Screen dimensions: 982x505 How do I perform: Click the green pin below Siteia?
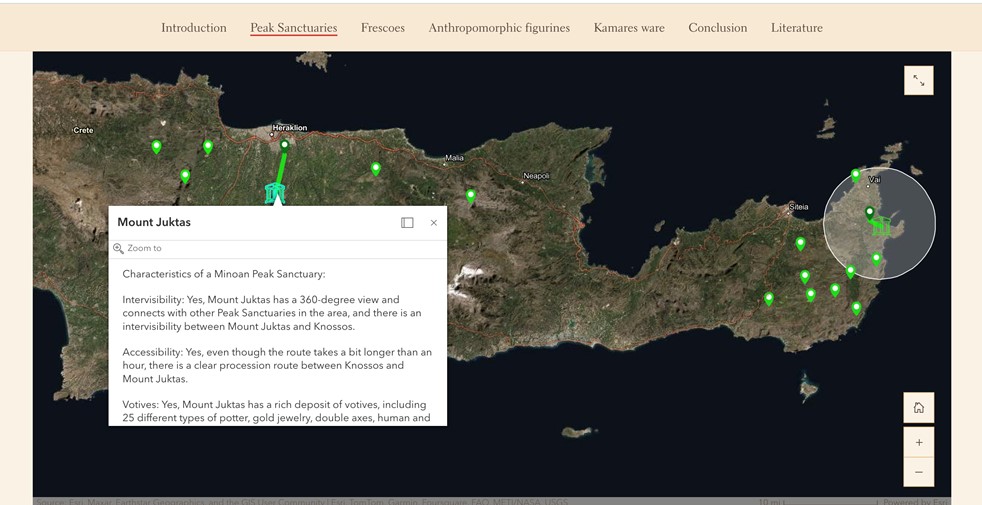click(x=800, y=243)
